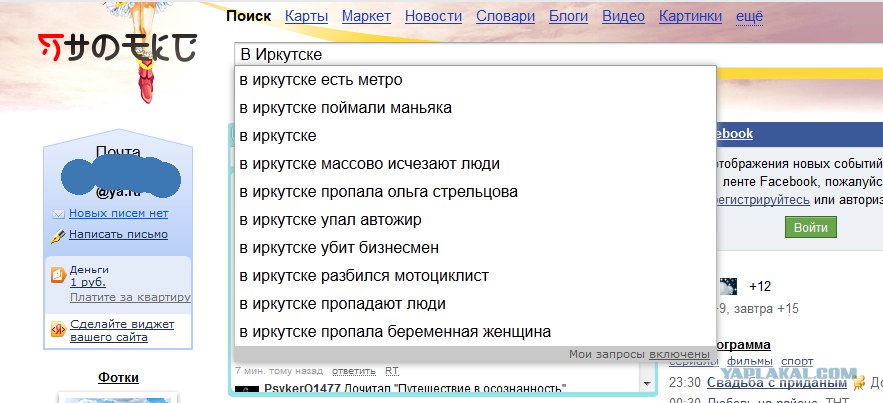The width and height of the screenshot is (883, 403).
Task: Click the weather icon beside +12
Action: pos(727,286)
